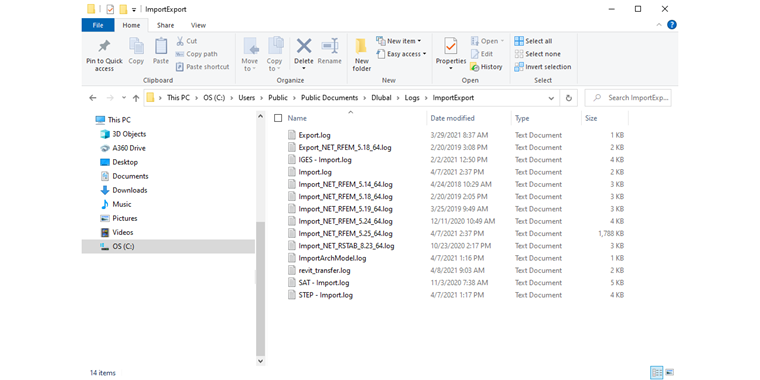
Task: Rename the selected file
Action: [x=330, y=51]
